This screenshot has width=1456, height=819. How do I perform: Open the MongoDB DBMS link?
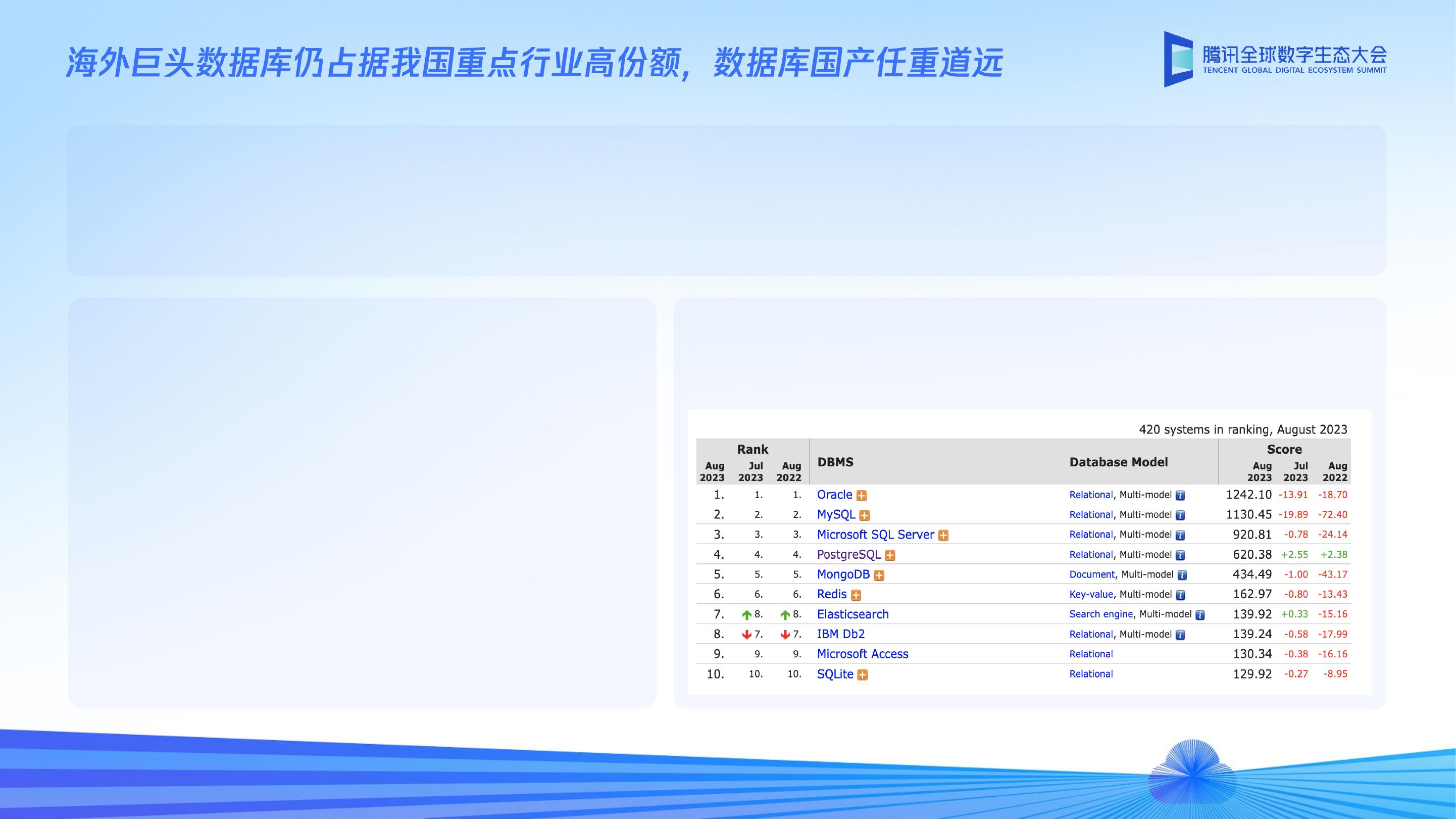pos(843,574)
